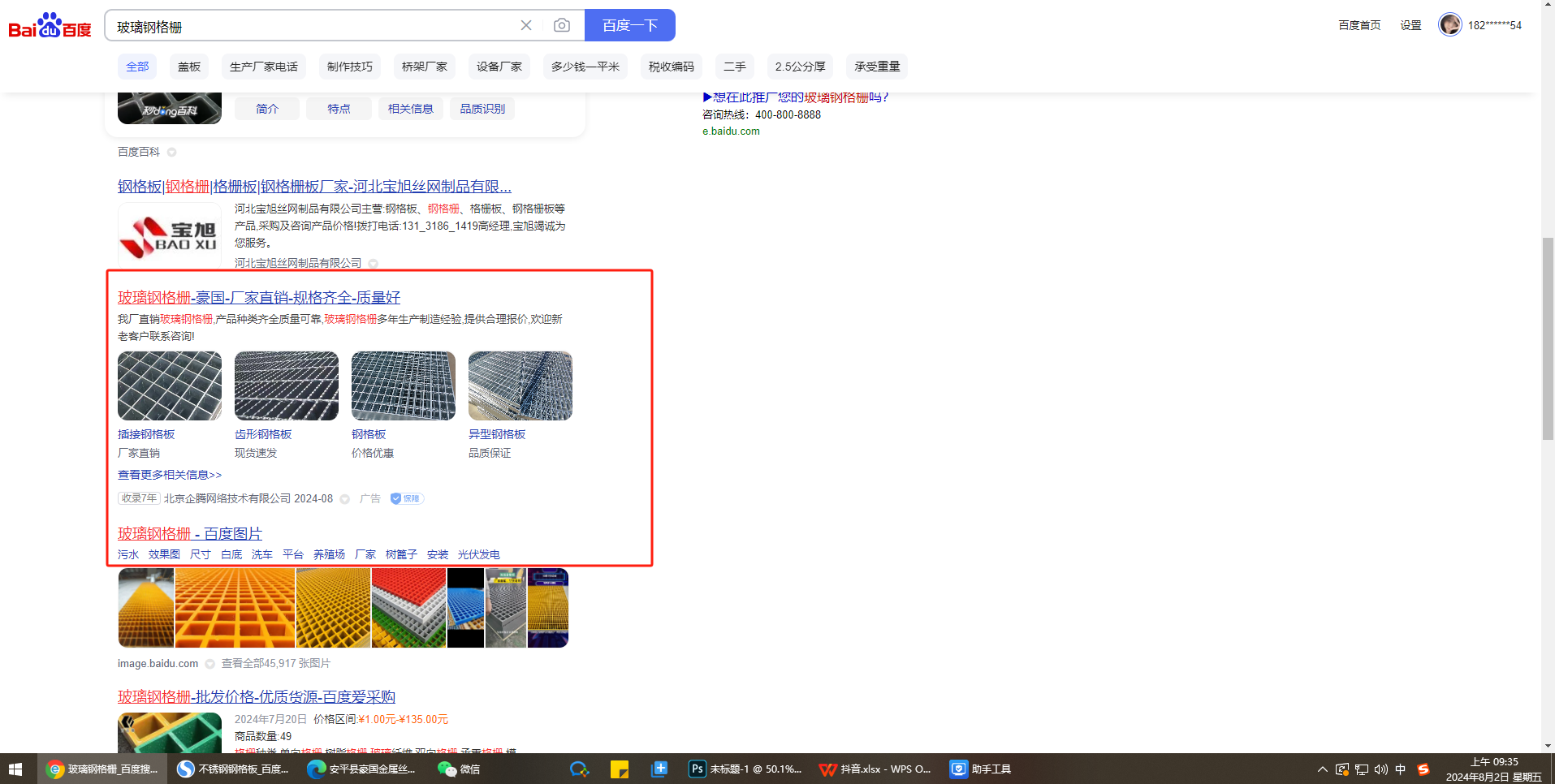The width and height of the screenshot is (1555, 784).
Task: Open the 特点 section button
Action: coord(339,109)
